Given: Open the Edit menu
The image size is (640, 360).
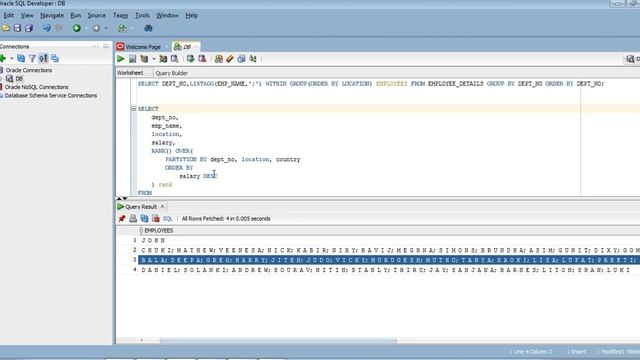Looking at the screenshot, I should [x=9, y=16].
